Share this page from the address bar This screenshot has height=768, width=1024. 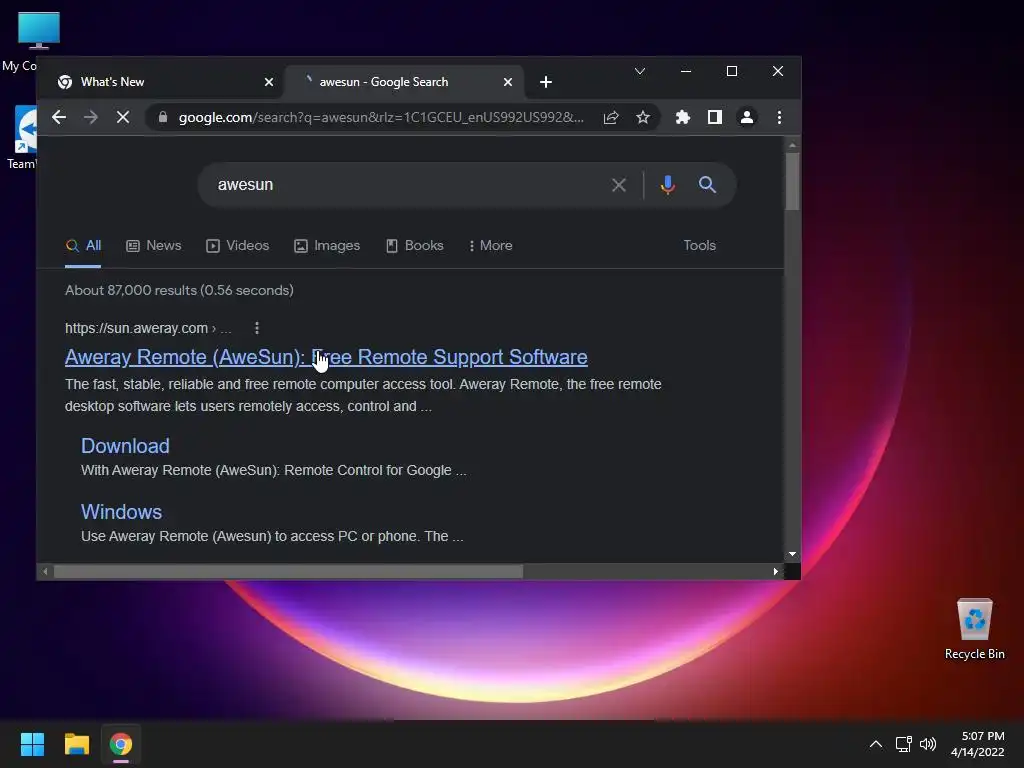(611, 118)
